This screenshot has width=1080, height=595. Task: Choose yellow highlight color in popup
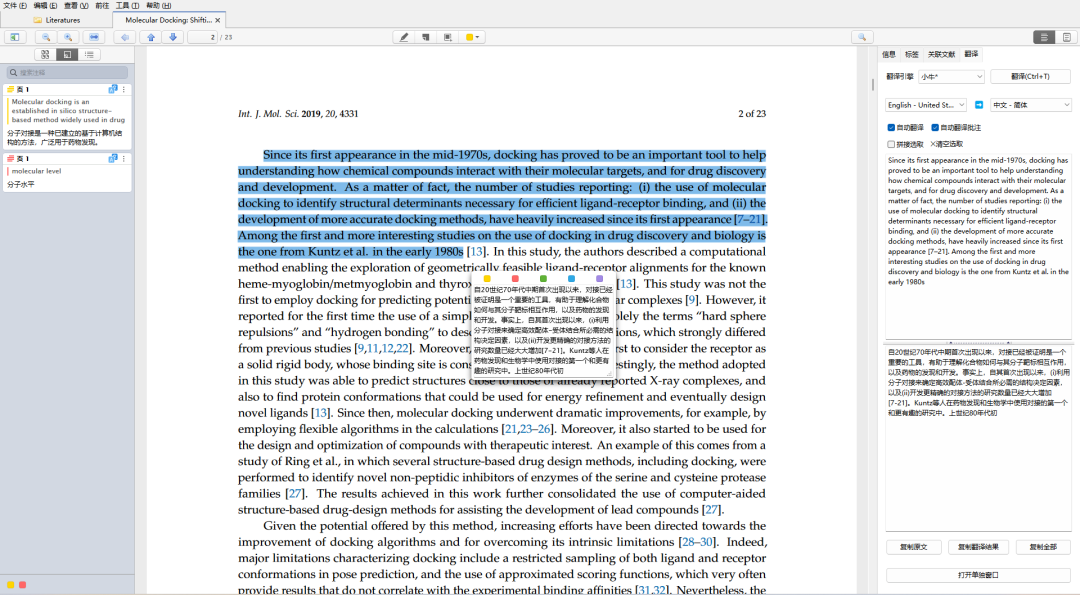tap(487, 279)
